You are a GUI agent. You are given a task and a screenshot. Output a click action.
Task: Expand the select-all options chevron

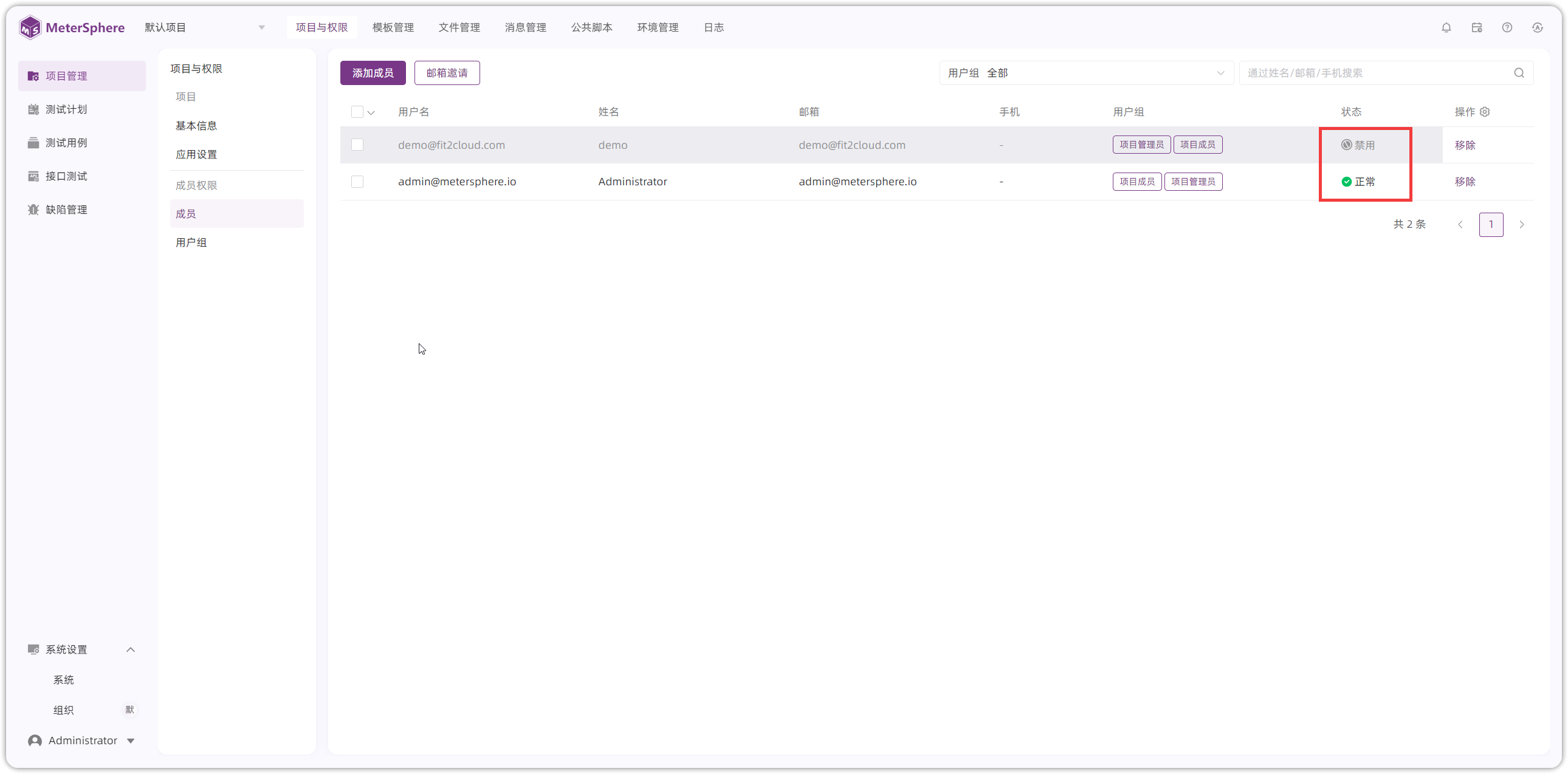[371, 112]
